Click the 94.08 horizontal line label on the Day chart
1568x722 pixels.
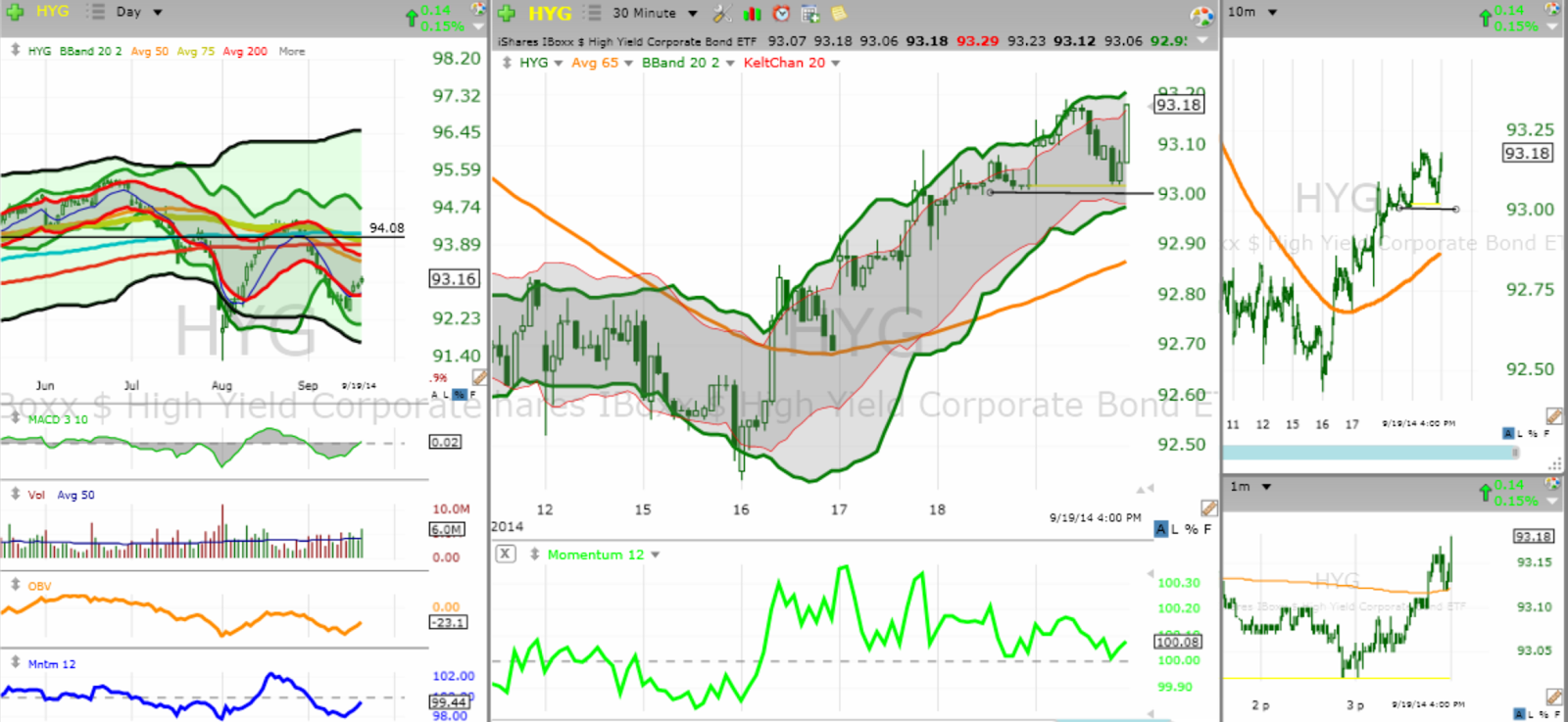click(x=386, y=227)
